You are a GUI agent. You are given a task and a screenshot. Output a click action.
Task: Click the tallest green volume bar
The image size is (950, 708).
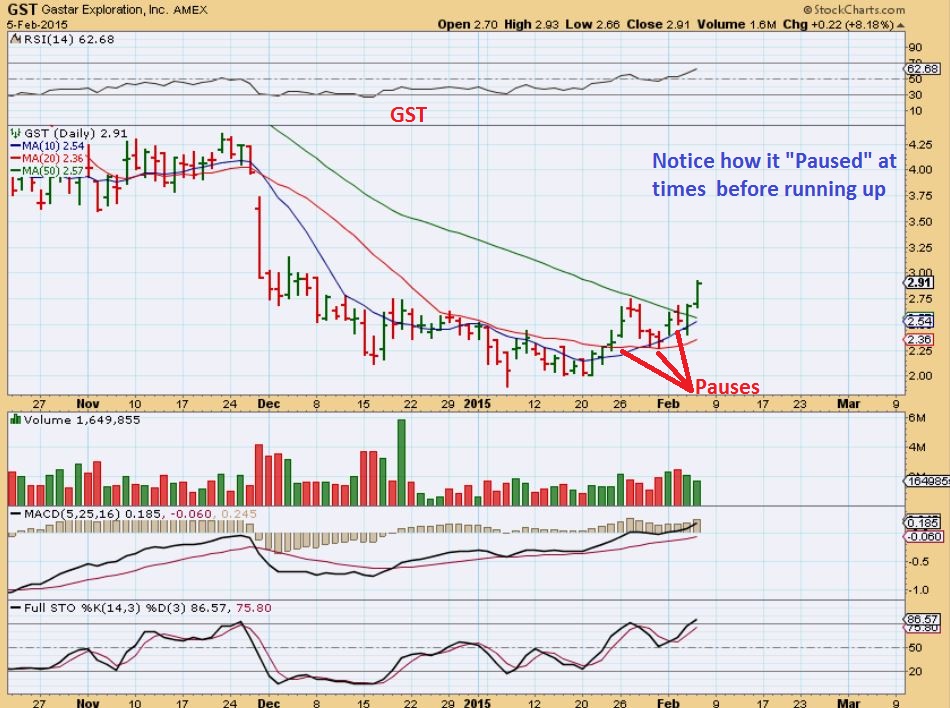tap(401, 462)
